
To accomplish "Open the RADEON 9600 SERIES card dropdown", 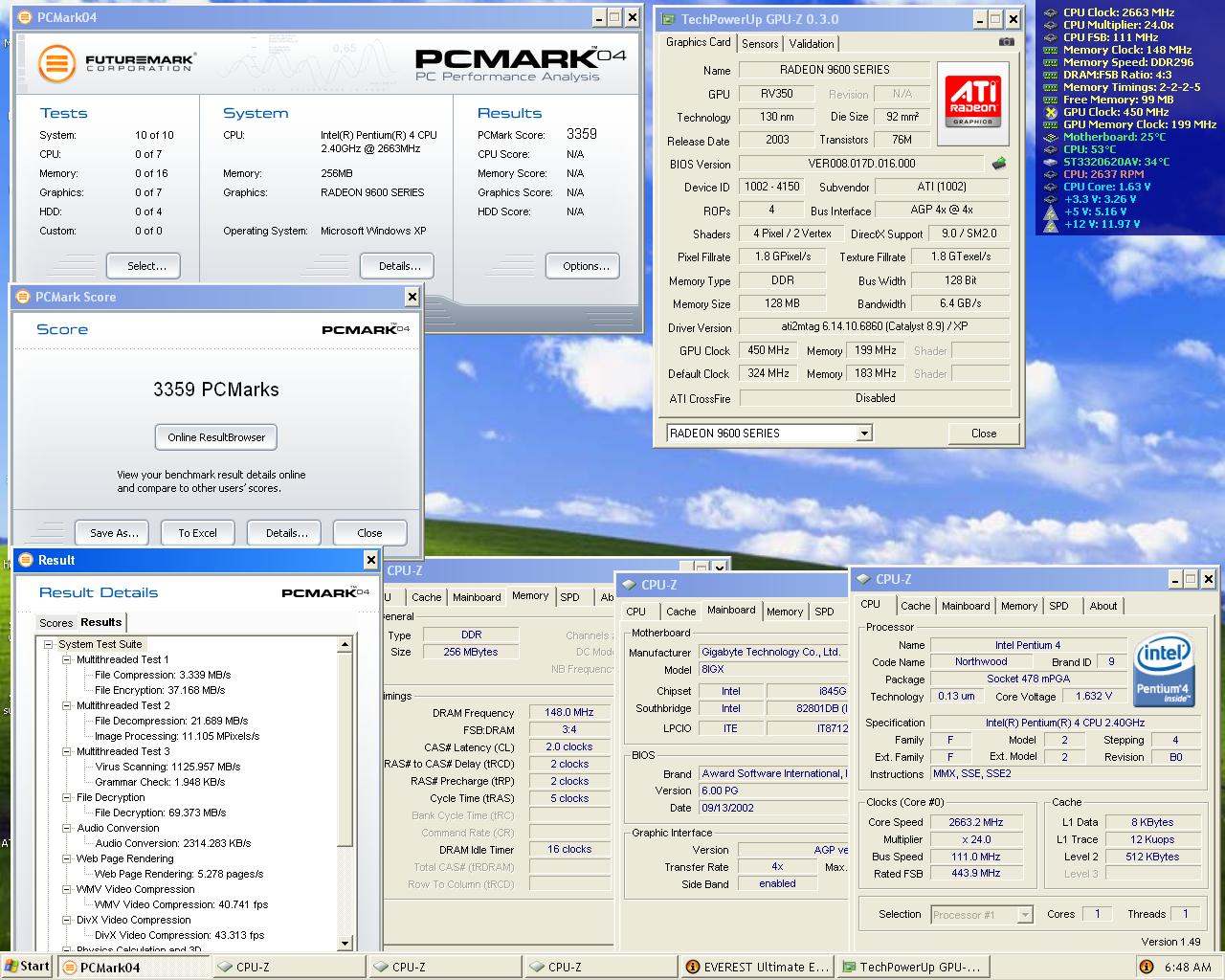I will [x=864, y=434].
